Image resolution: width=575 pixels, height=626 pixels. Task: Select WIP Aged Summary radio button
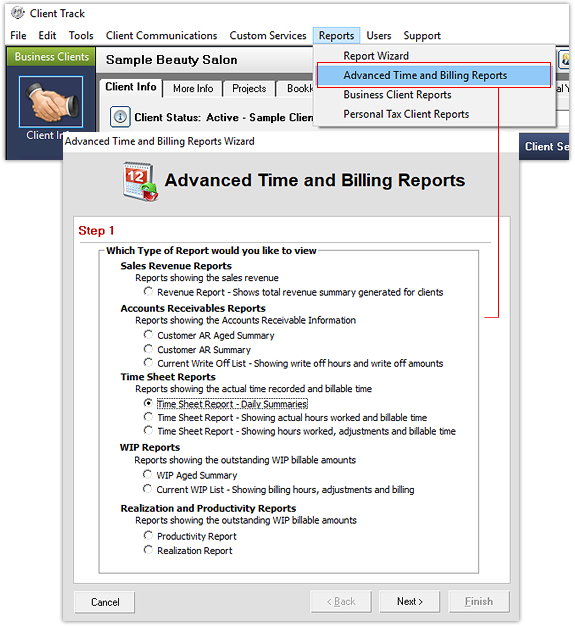coord(147,474)
